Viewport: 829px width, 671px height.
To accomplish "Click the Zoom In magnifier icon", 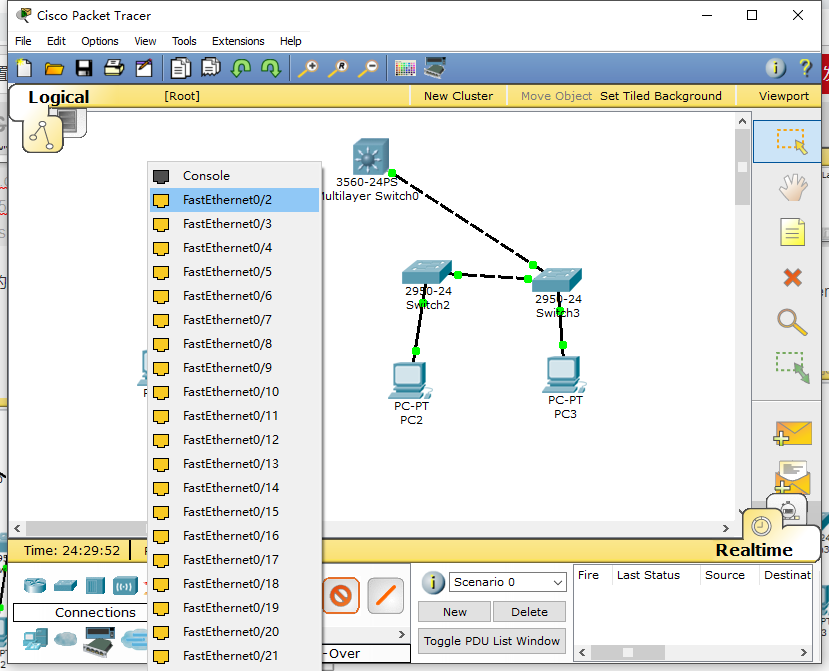I will 308,69.
